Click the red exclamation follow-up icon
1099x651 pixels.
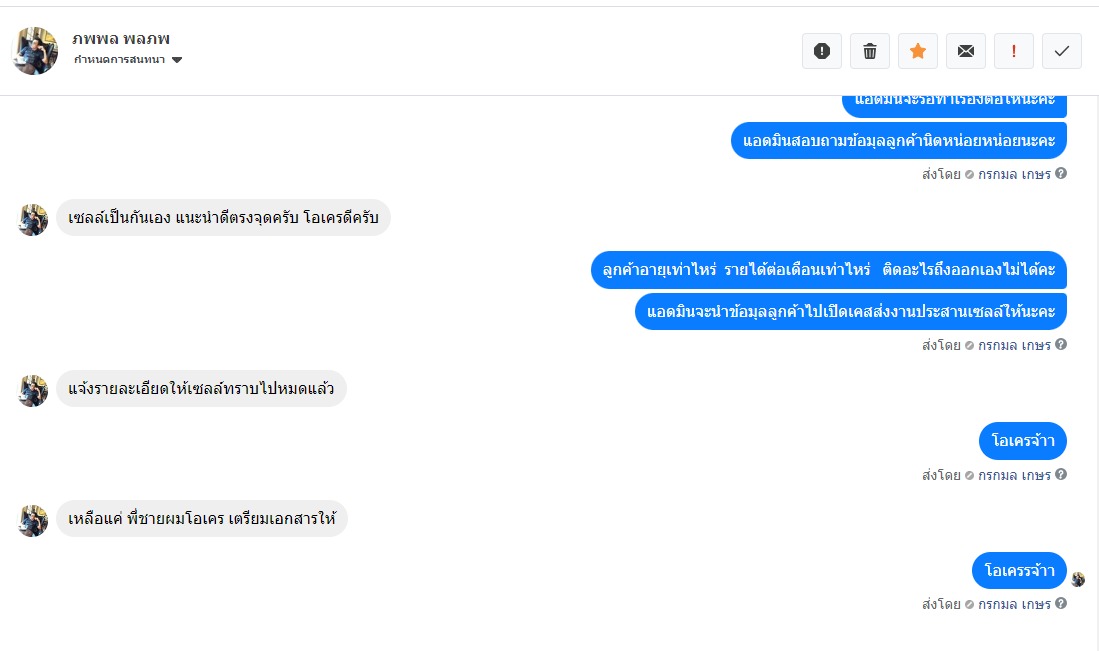[x=1014, y=51]
